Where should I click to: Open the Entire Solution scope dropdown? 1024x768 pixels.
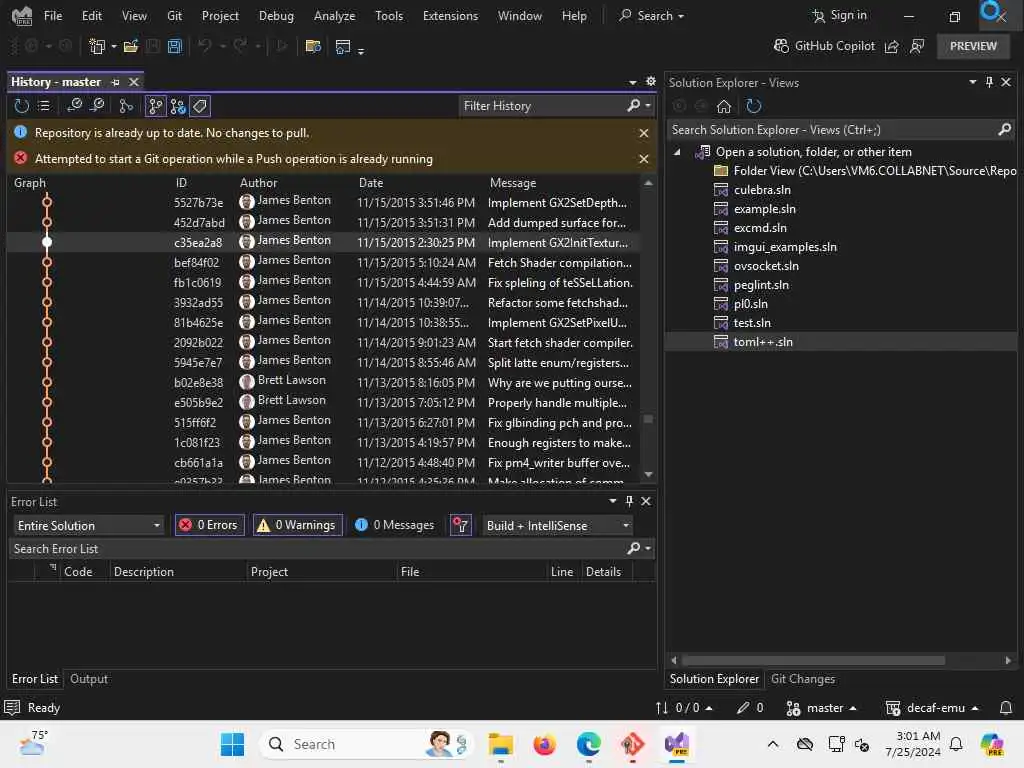(x=88, y=526)
